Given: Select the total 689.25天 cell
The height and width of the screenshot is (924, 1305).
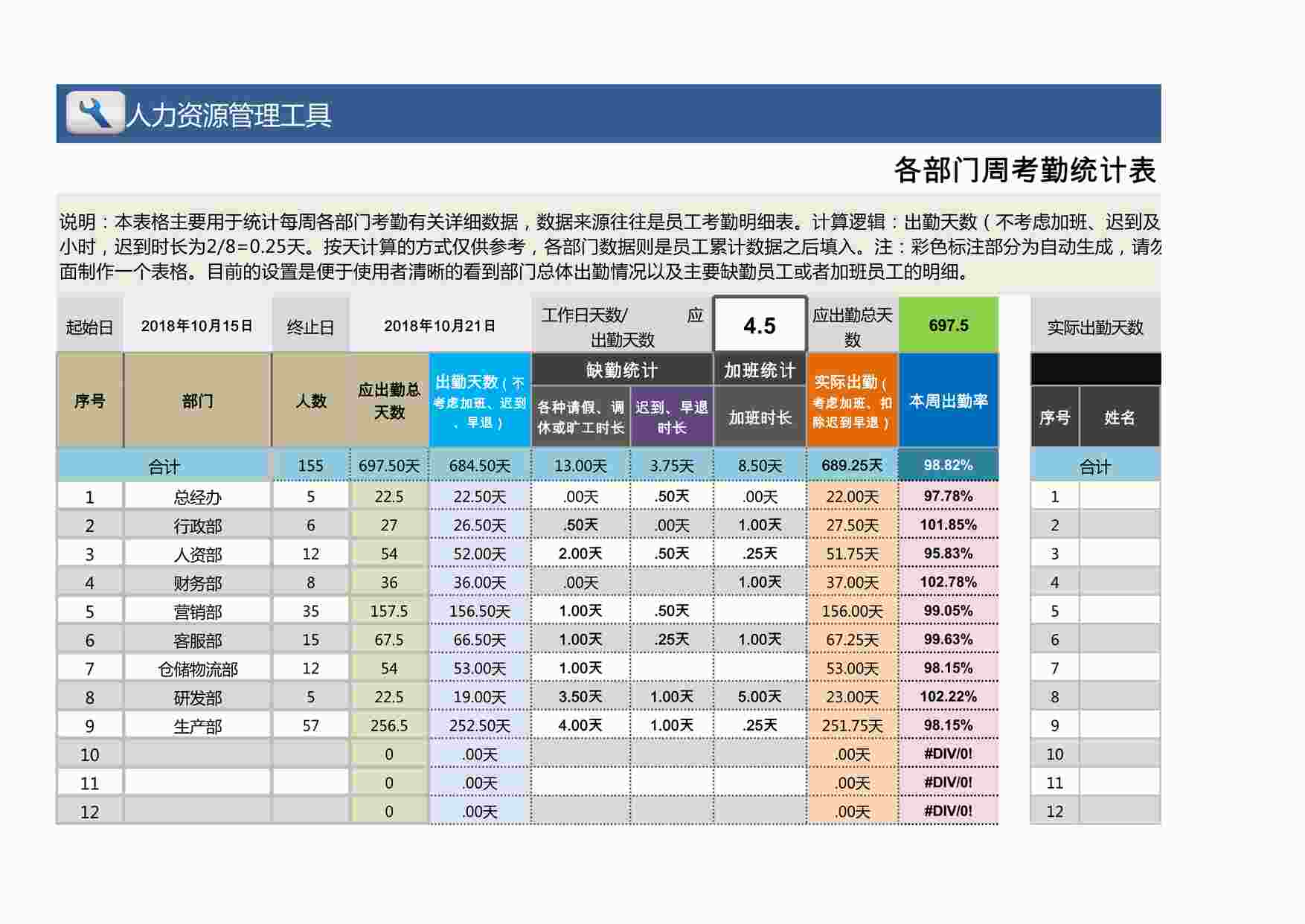Looking at the screenshot, I should [x=853, y=466].
